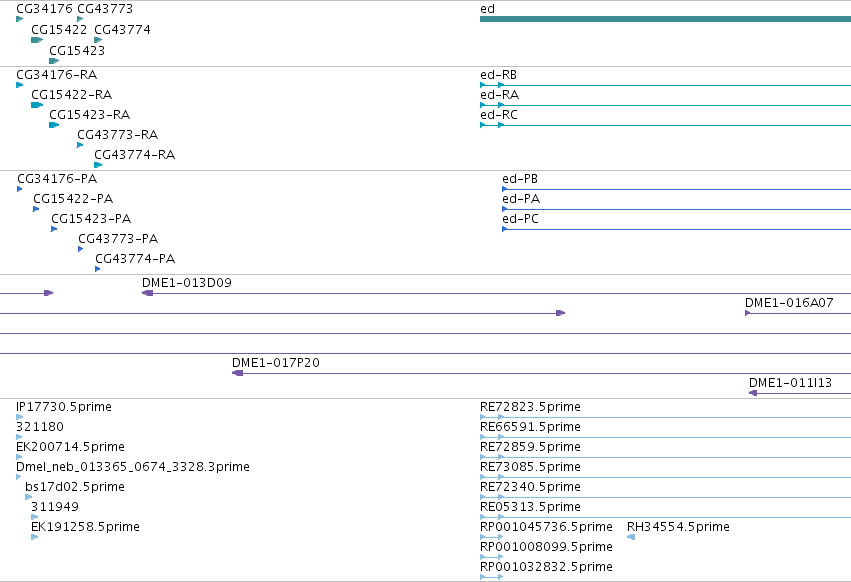Click the RP001045736.5prime EST glyph
The image size is (851, 582).
[x=492, y=537]
